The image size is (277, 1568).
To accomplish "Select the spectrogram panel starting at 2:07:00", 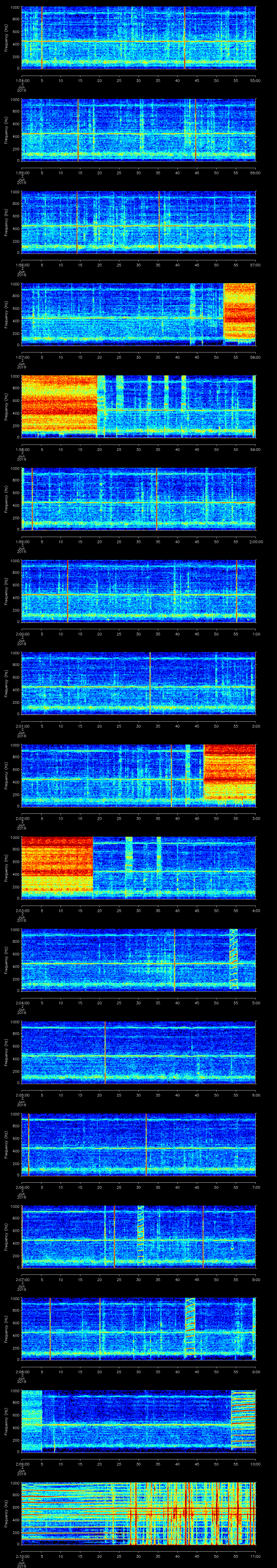I will tap(138, 1237).
